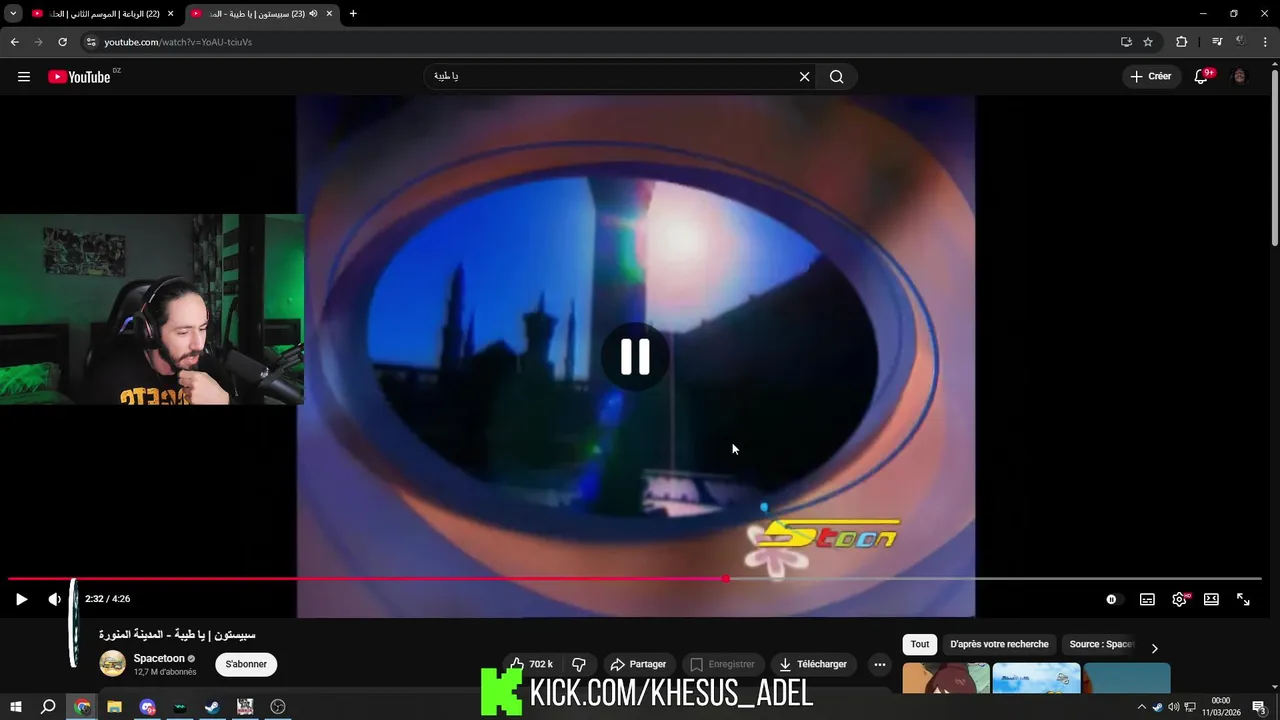Open the player settings gear
The image size is (1280, 720).
[x=1180, y=599]
